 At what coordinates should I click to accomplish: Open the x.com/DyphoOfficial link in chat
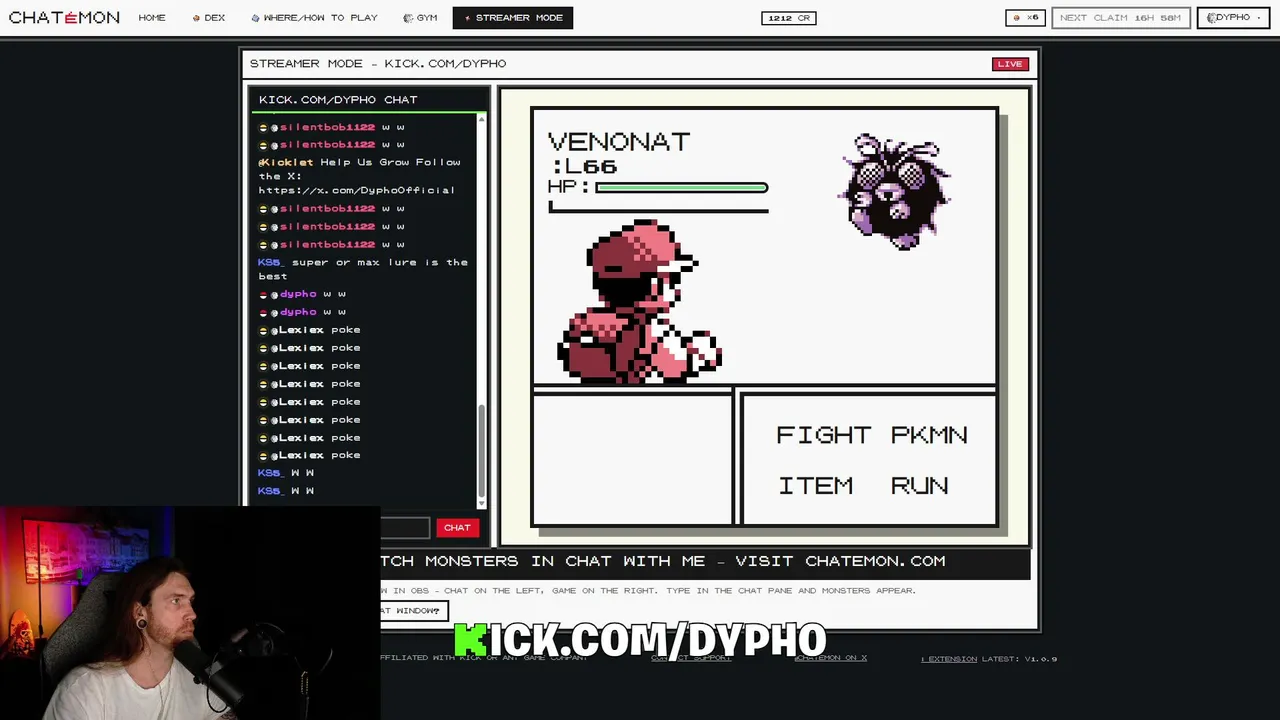click(357, 190)
